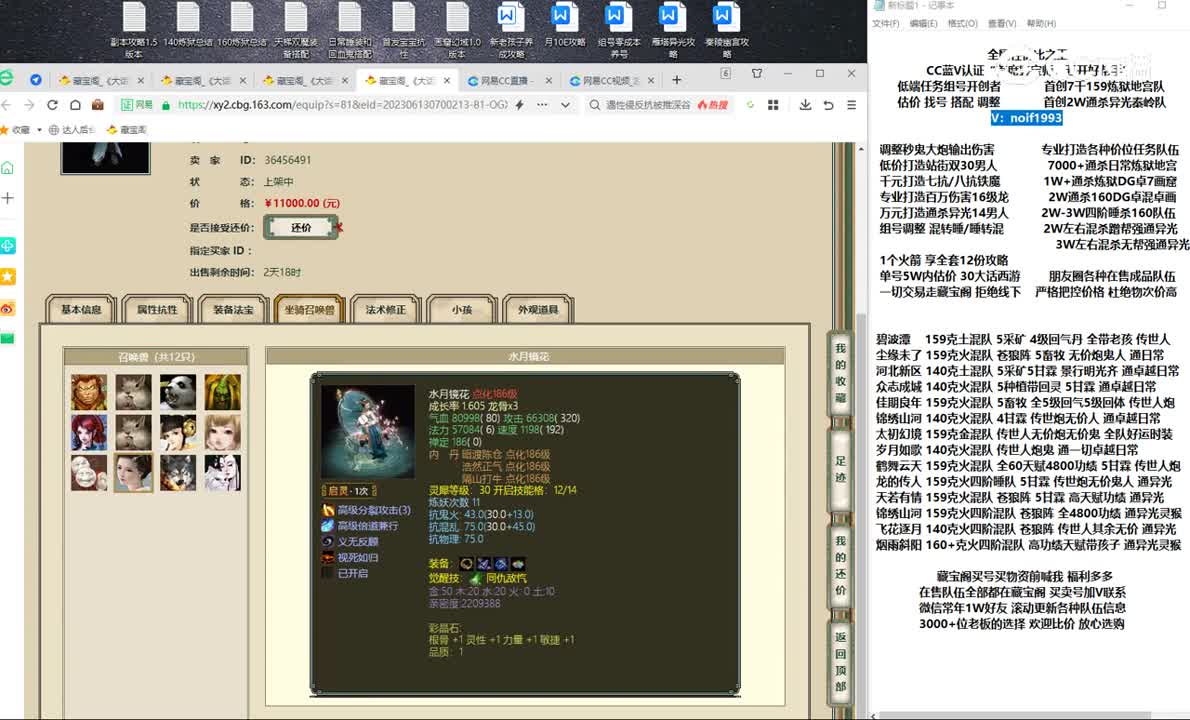
Task: Open the browser hamburger menu
Action: (852, 105)
